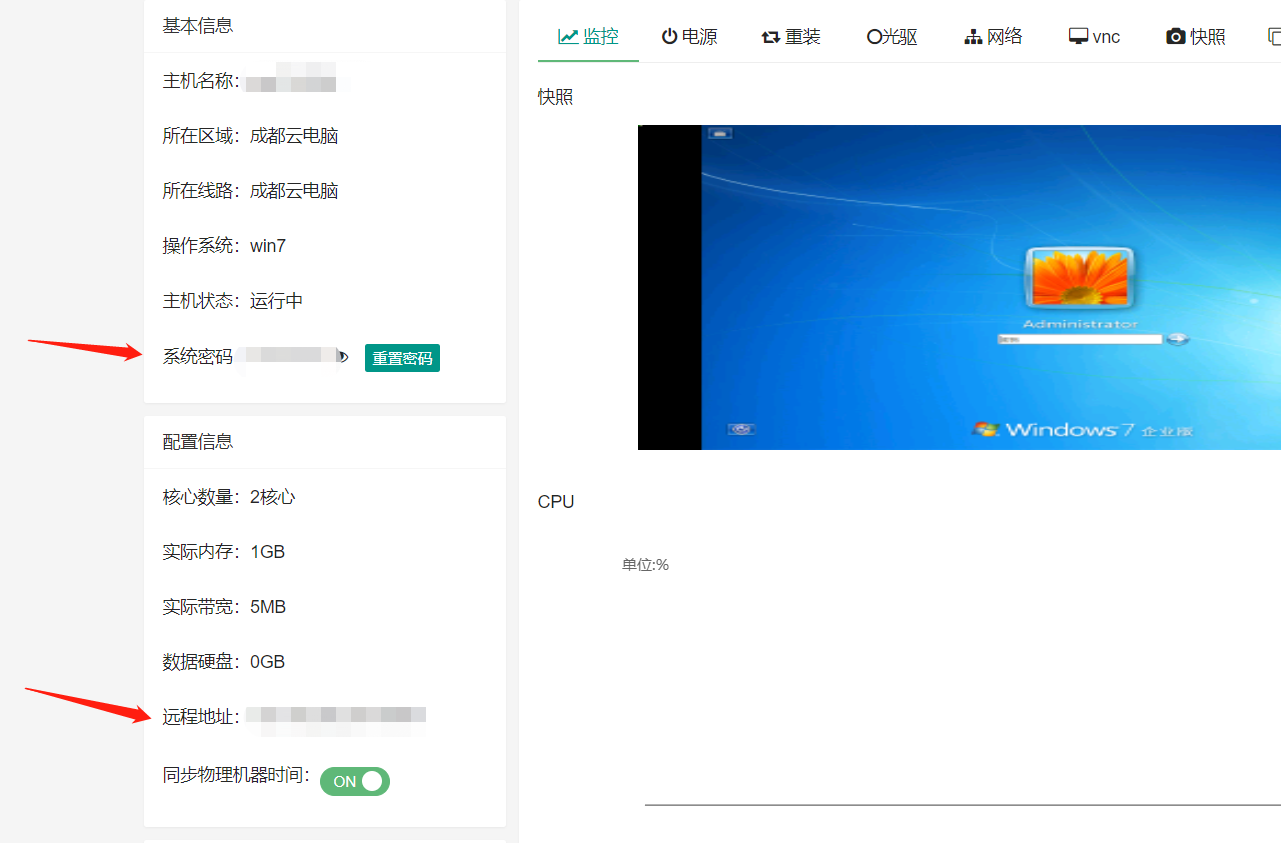This screenshot has width=1281, height=843.
Task: Open the 网络 network tab
Action: [x=993, y=37]
